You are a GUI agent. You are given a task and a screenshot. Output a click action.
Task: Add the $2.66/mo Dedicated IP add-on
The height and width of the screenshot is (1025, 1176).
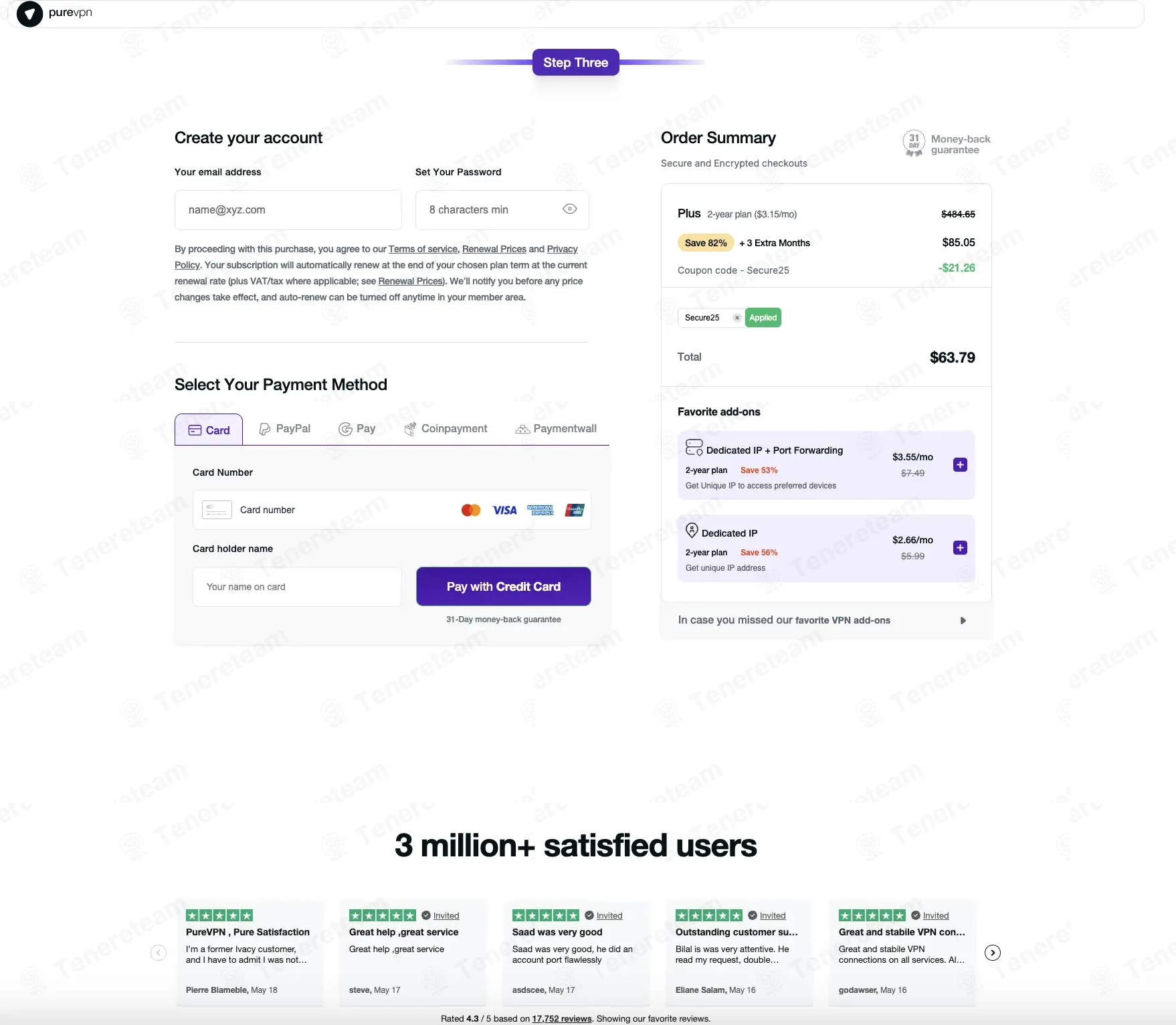pos(960,547)
